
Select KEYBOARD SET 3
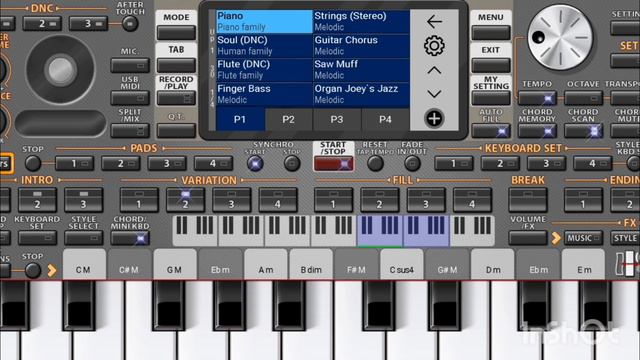click(546, 164)
